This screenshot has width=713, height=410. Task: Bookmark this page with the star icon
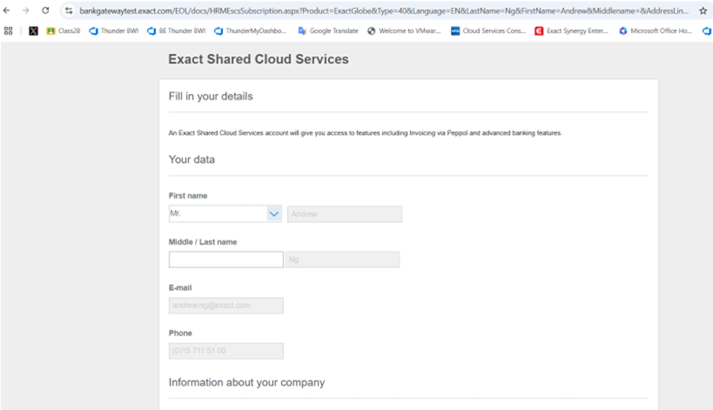pos(703,10)
